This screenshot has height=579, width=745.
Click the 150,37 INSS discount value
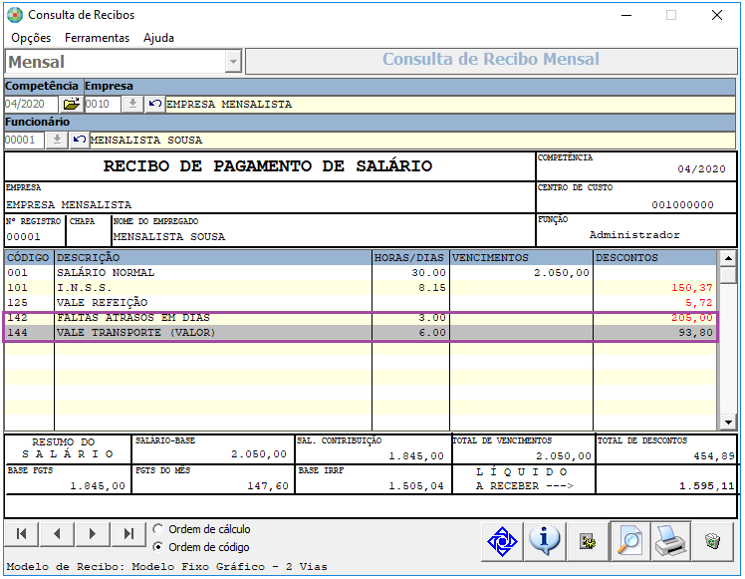click(x=692, y=288)
